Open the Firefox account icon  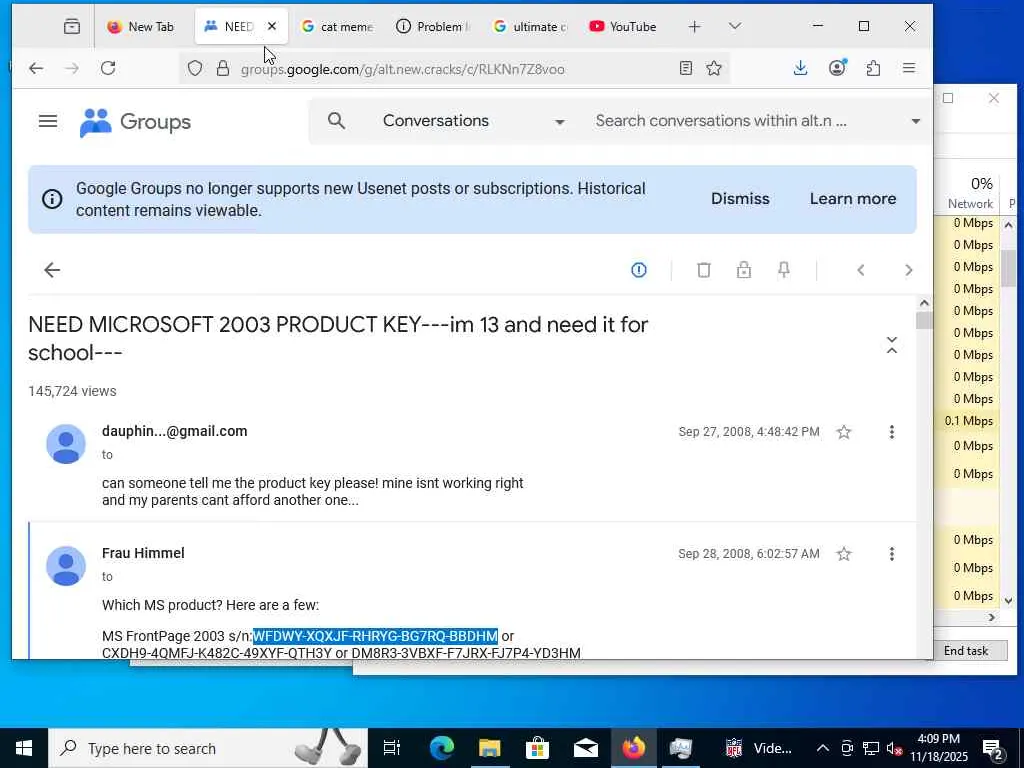837,68
